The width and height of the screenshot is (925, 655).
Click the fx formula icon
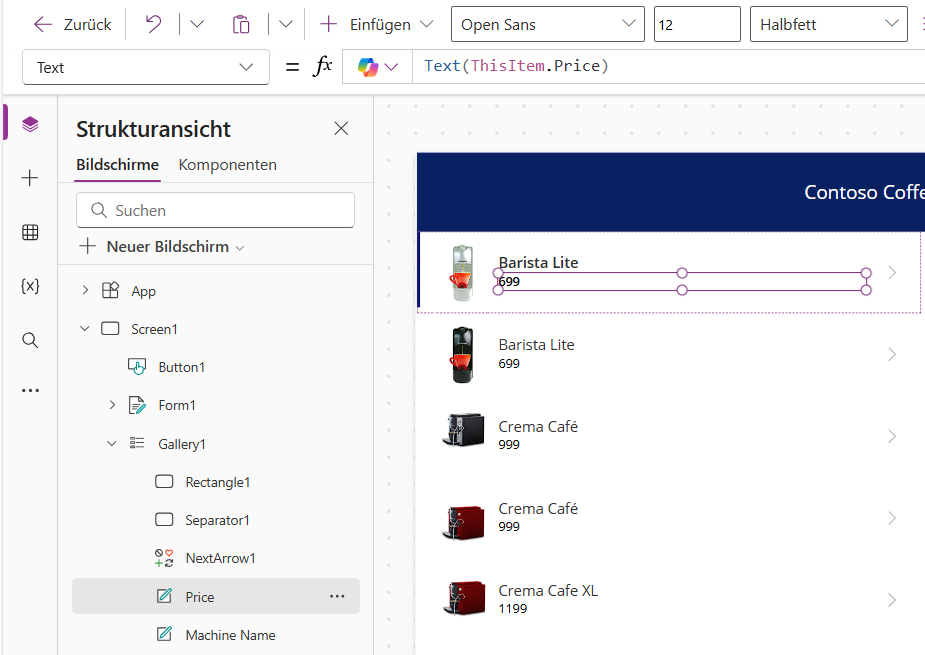coord(322,66)
